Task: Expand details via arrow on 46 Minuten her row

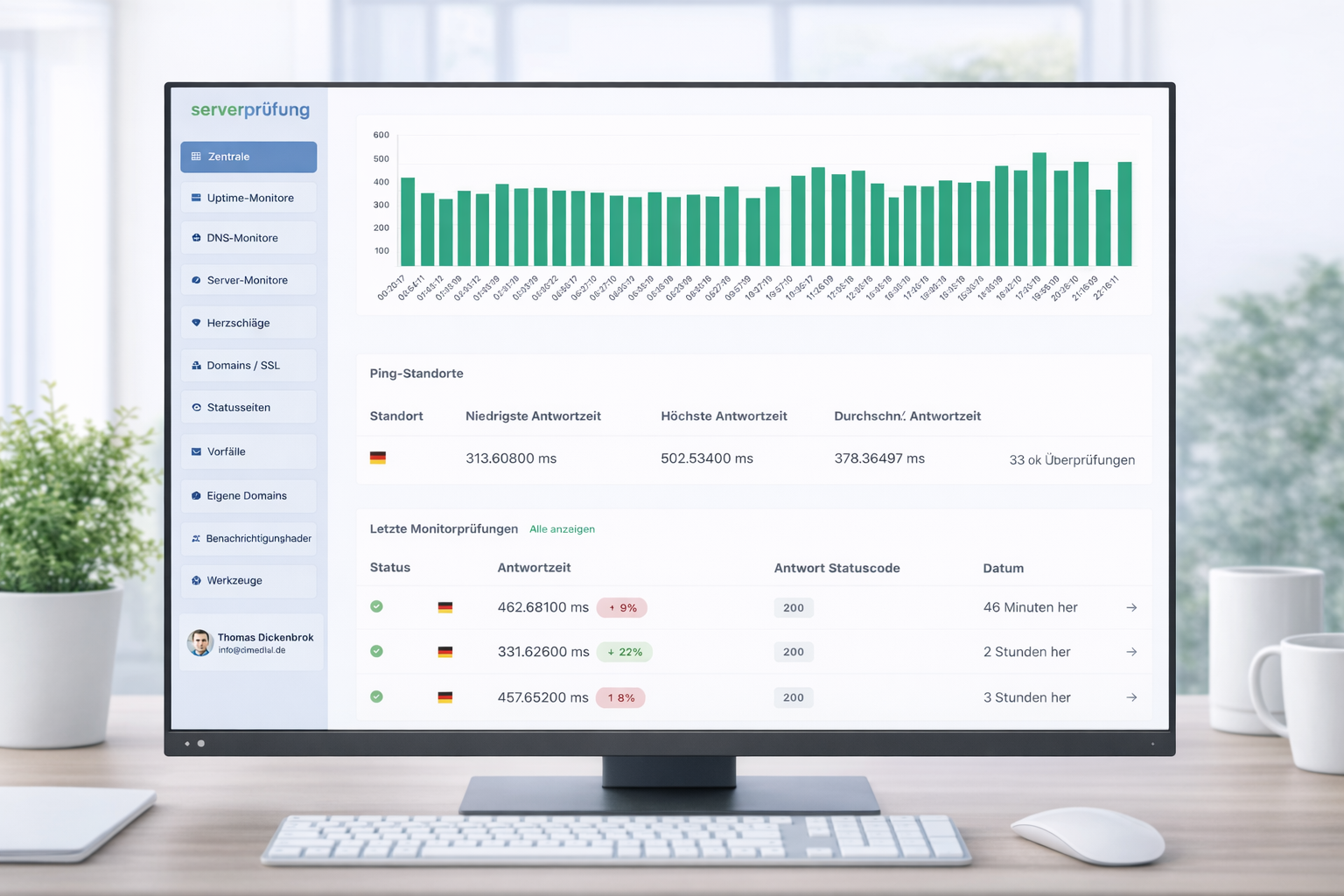Action: pos(1131,607)
